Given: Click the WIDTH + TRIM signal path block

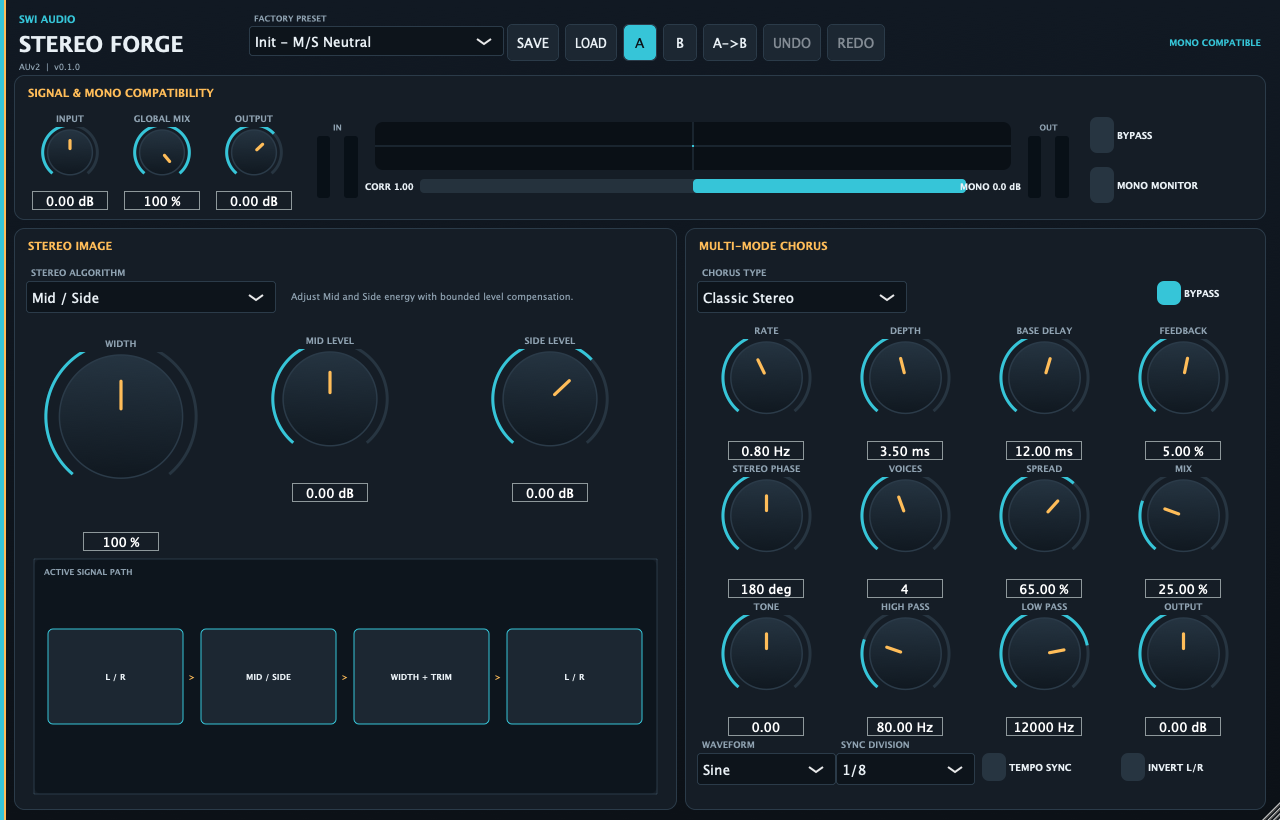Looking at the screenshot, I should tap(421, 676).
